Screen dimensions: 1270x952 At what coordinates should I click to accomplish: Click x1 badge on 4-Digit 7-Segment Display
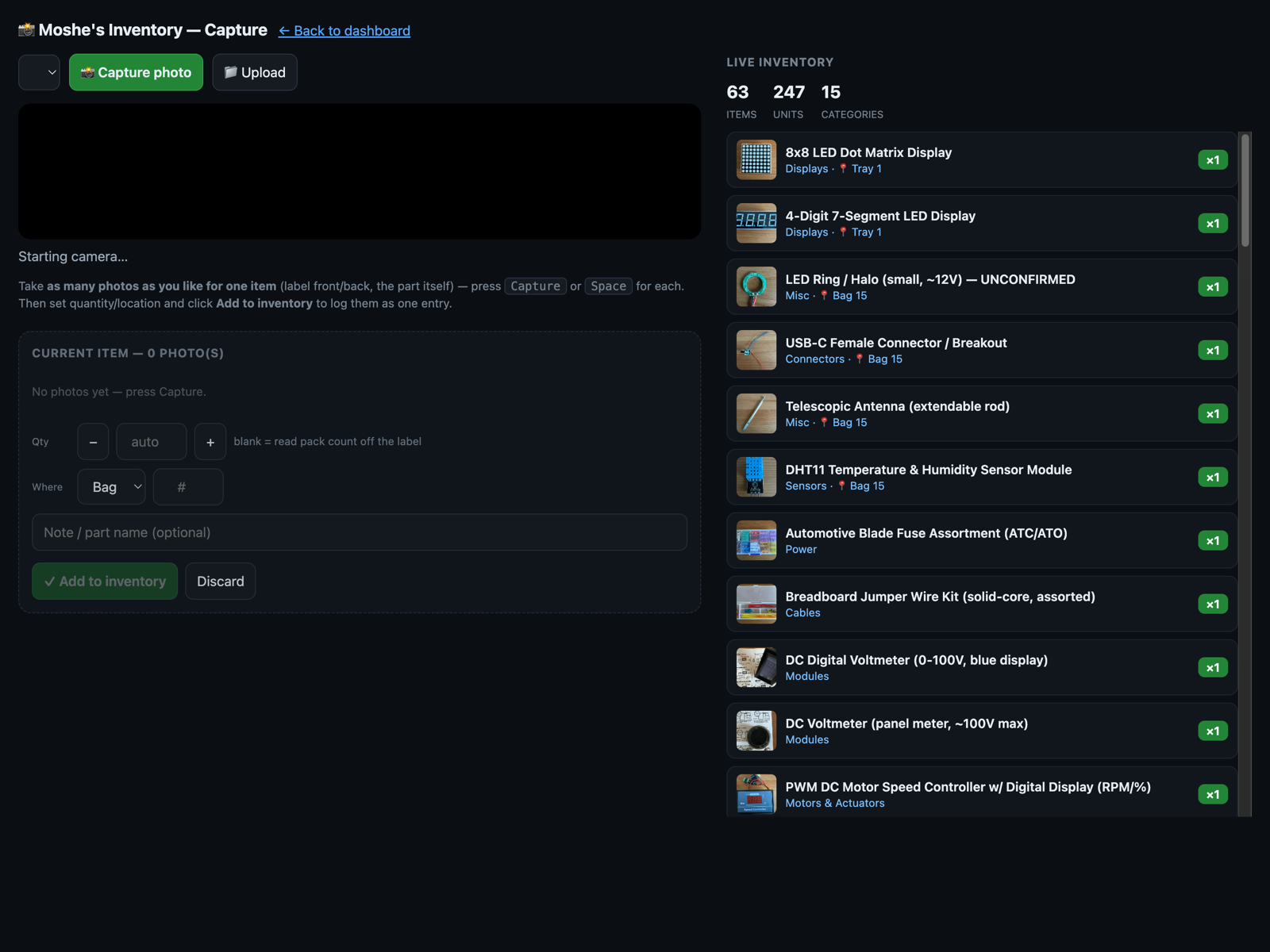1213,224
